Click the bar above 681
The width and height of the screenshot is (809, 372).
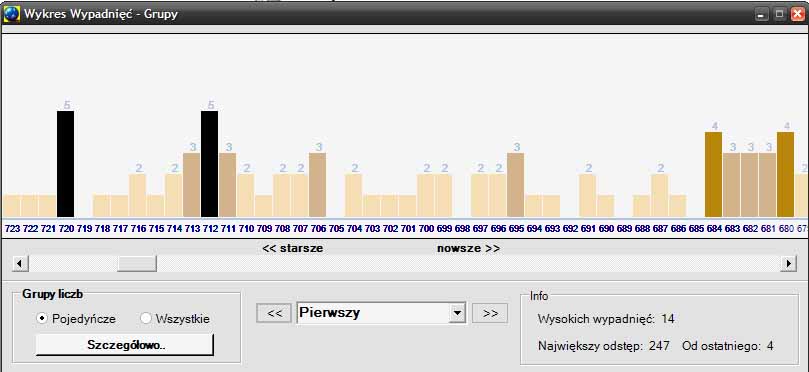[x=768, y=185]
